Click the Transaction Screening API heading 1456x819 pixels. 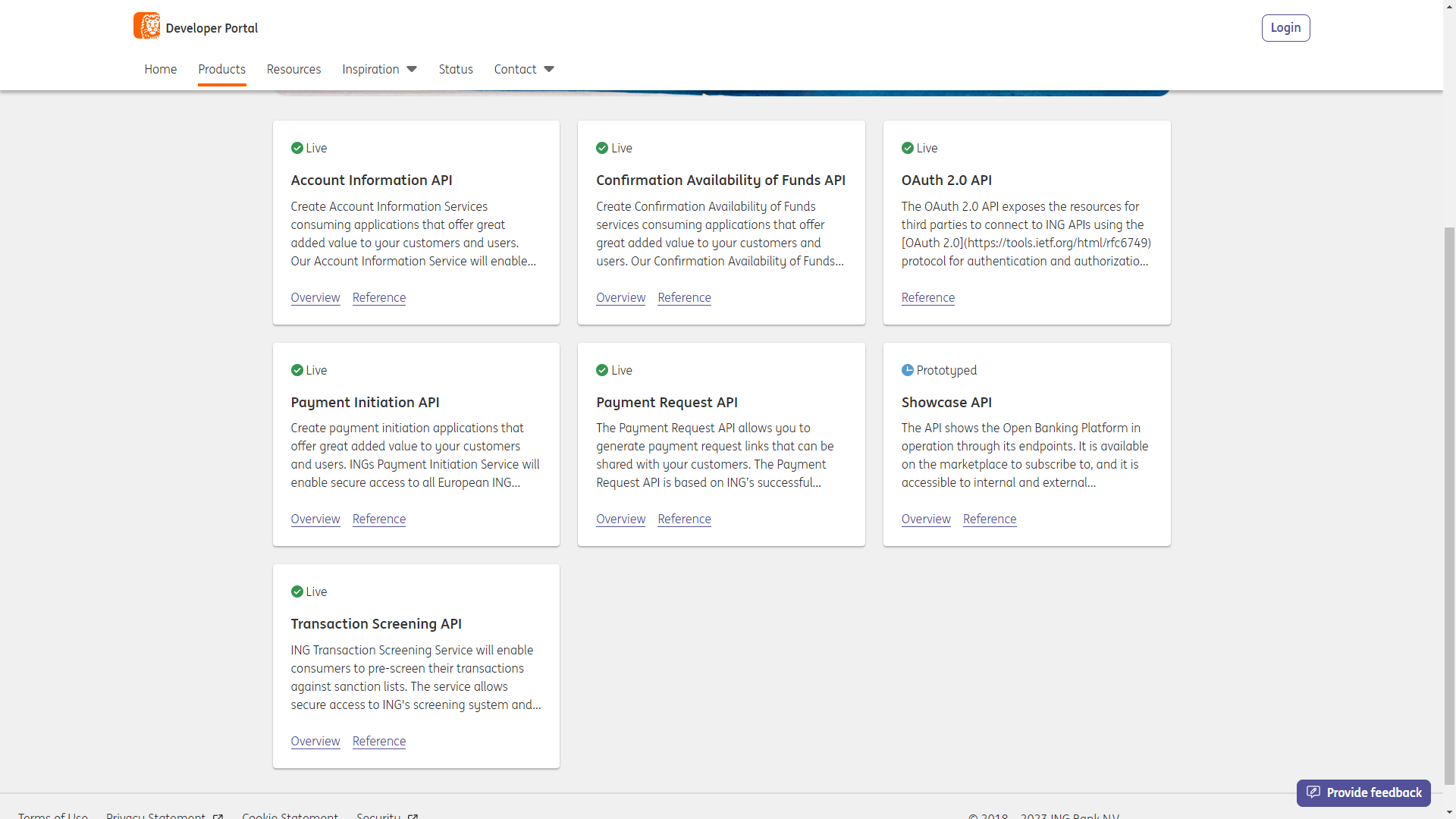[x=376, y=623]
